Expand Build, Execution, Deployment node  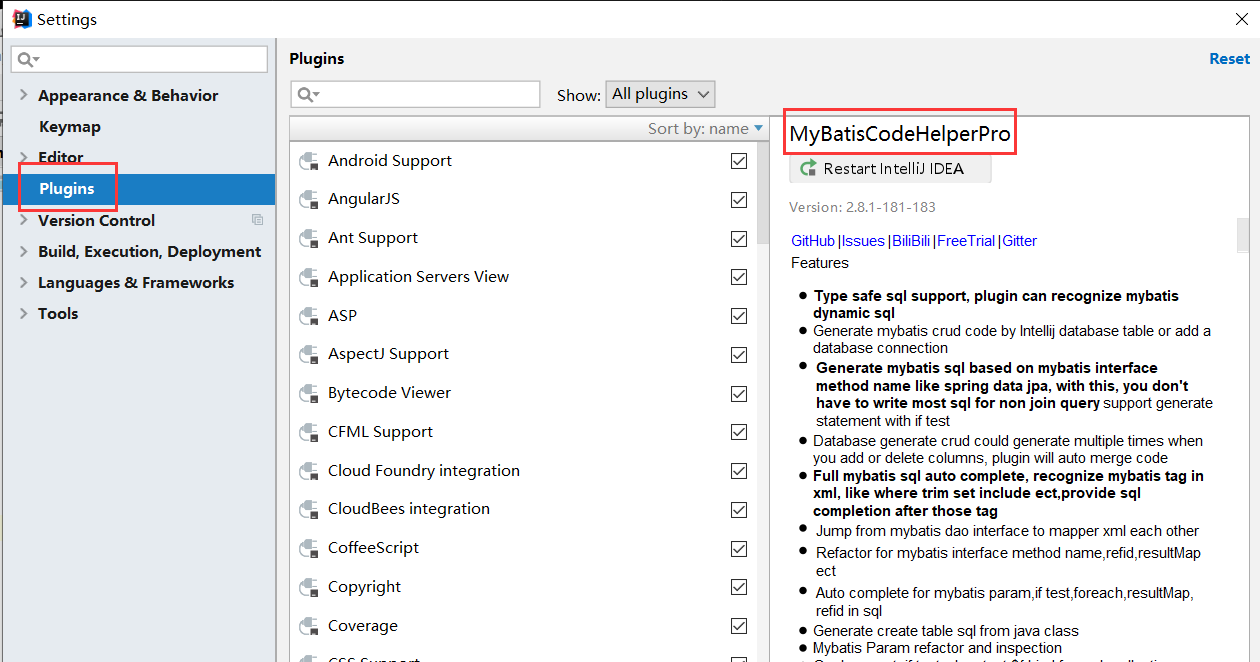click(24, 251)
